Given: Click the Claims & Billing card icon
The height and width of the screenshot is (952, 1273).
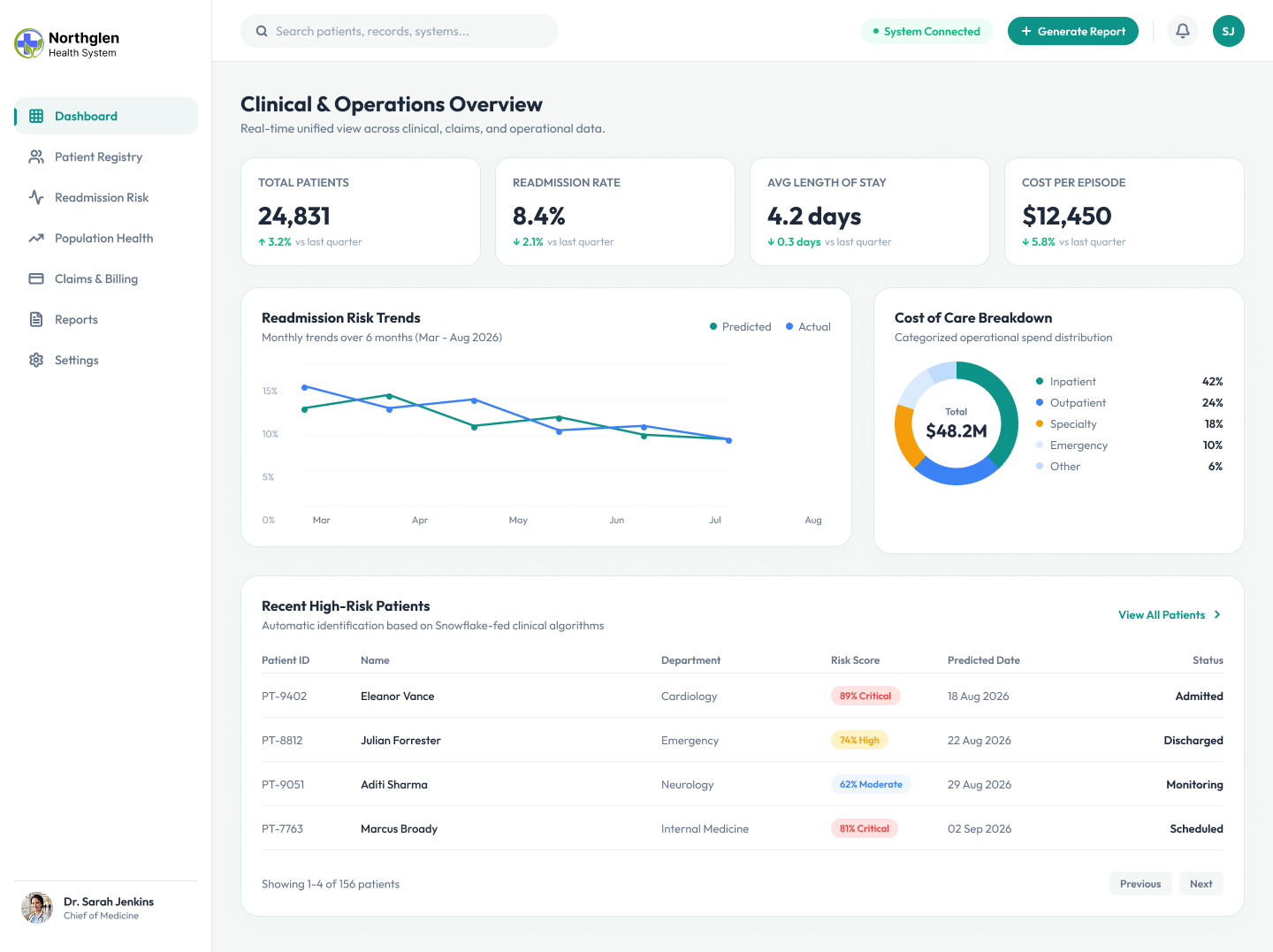Looking at the screenshot, I should 36,278.
